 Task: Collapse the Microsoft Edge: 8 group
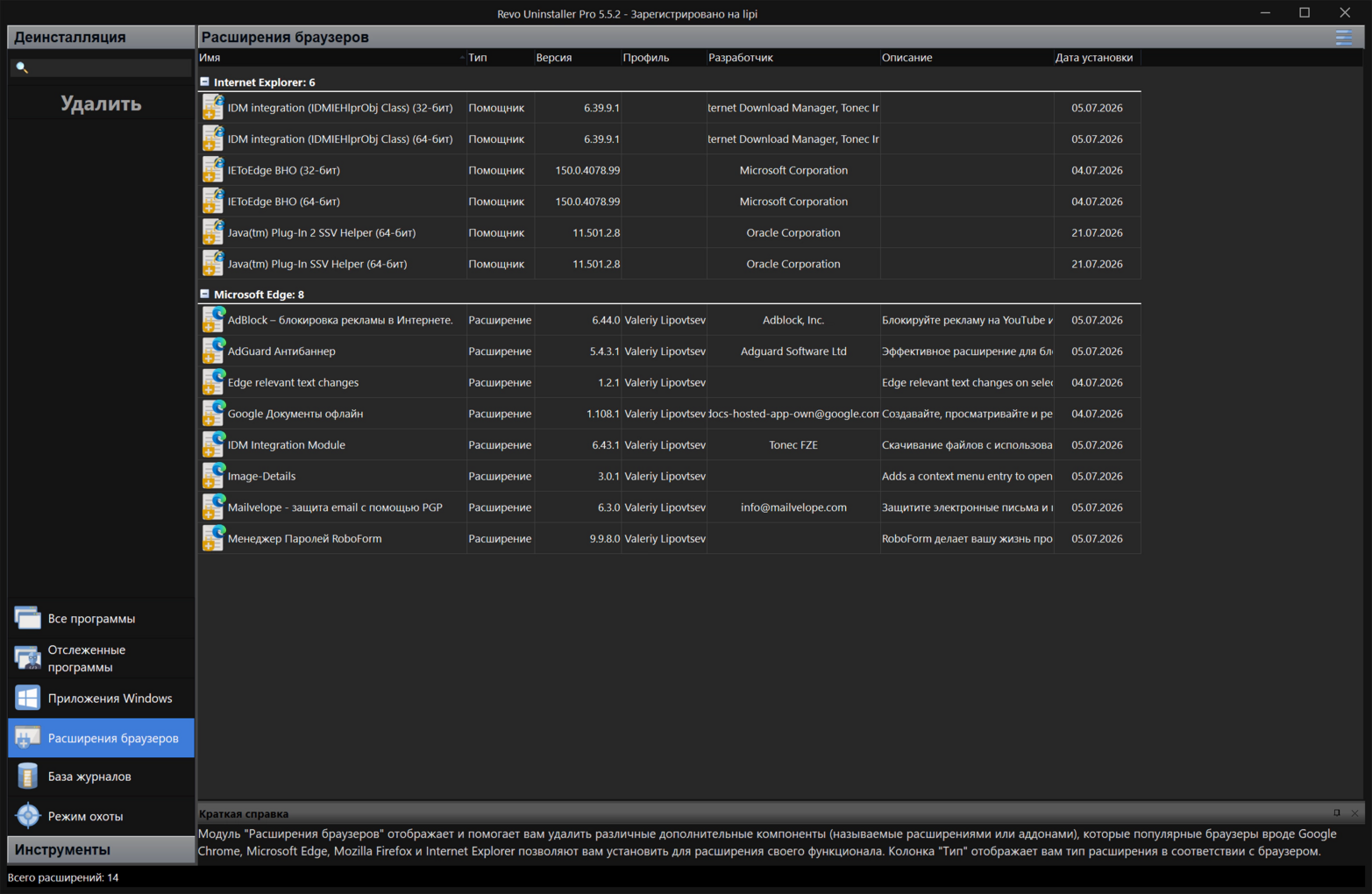(x=204, y=294)
